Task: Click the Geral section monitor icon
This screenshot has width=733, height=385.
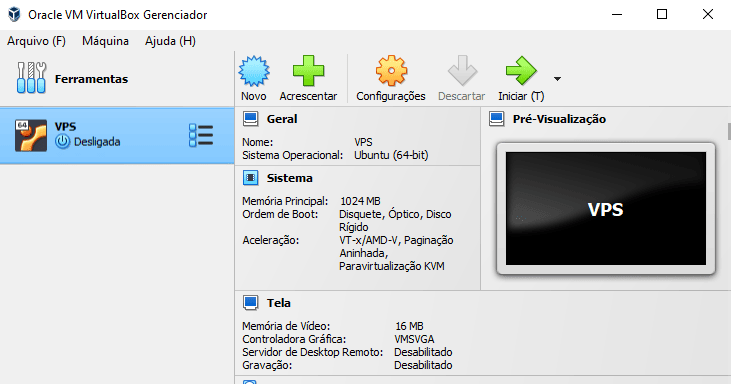Action: [251, 119]
